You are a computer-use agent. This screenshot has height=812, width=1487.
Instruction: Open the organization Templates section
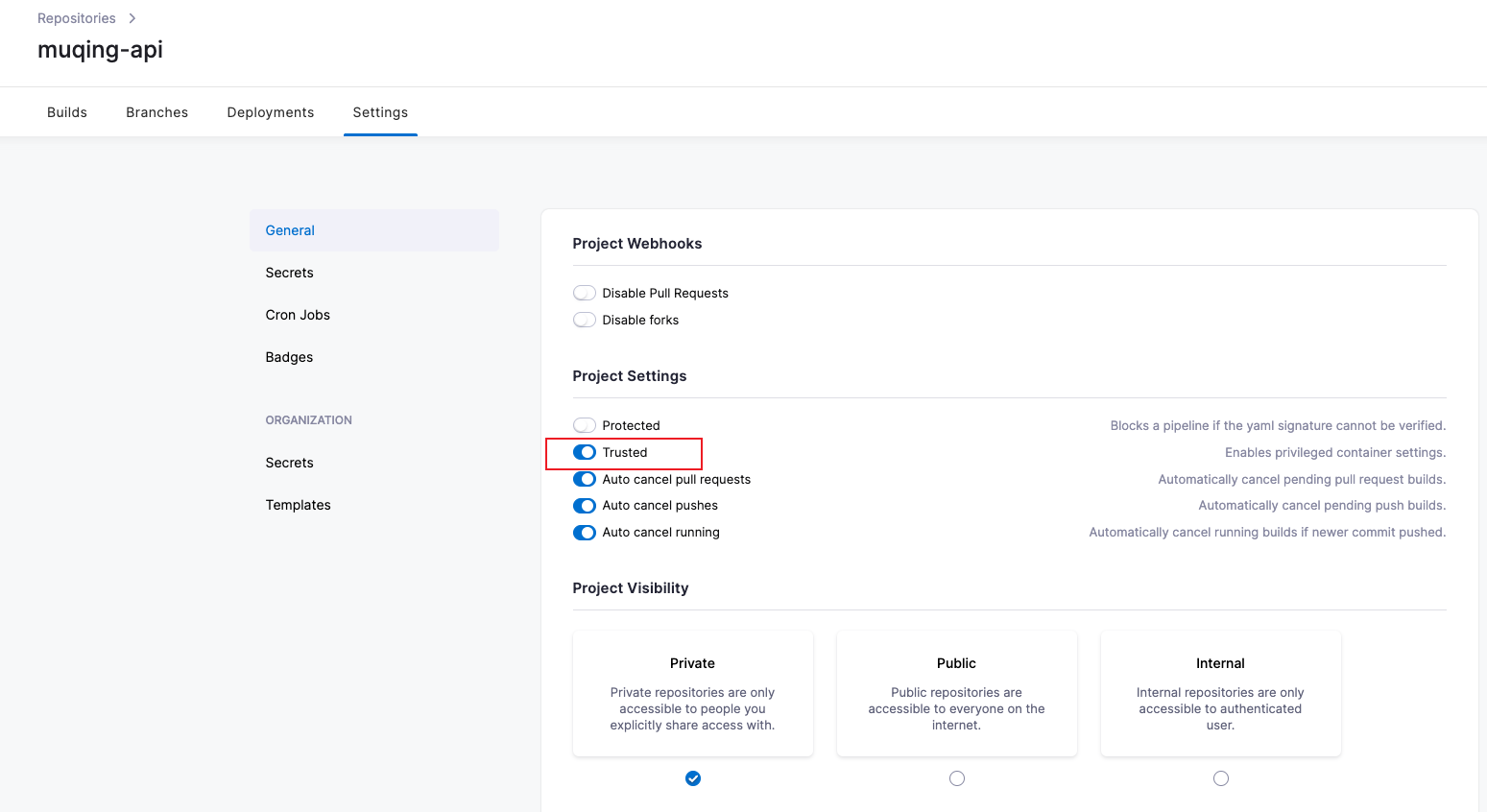tap(298, 504)
